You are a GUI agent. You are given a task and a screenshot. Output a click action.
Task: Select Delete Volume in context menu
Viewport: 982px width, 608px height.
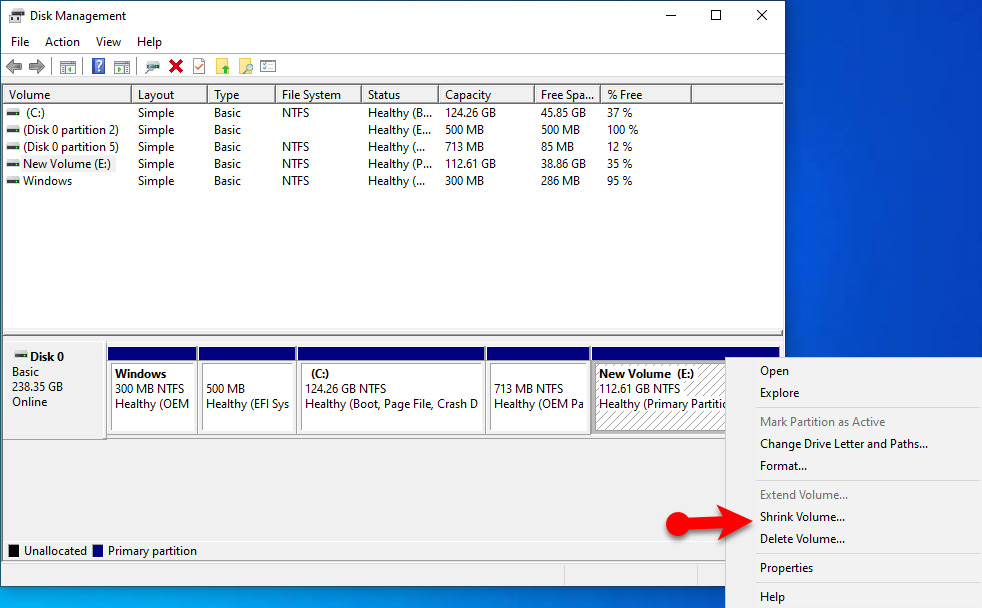pyautogui.click(x=802, y=539)
